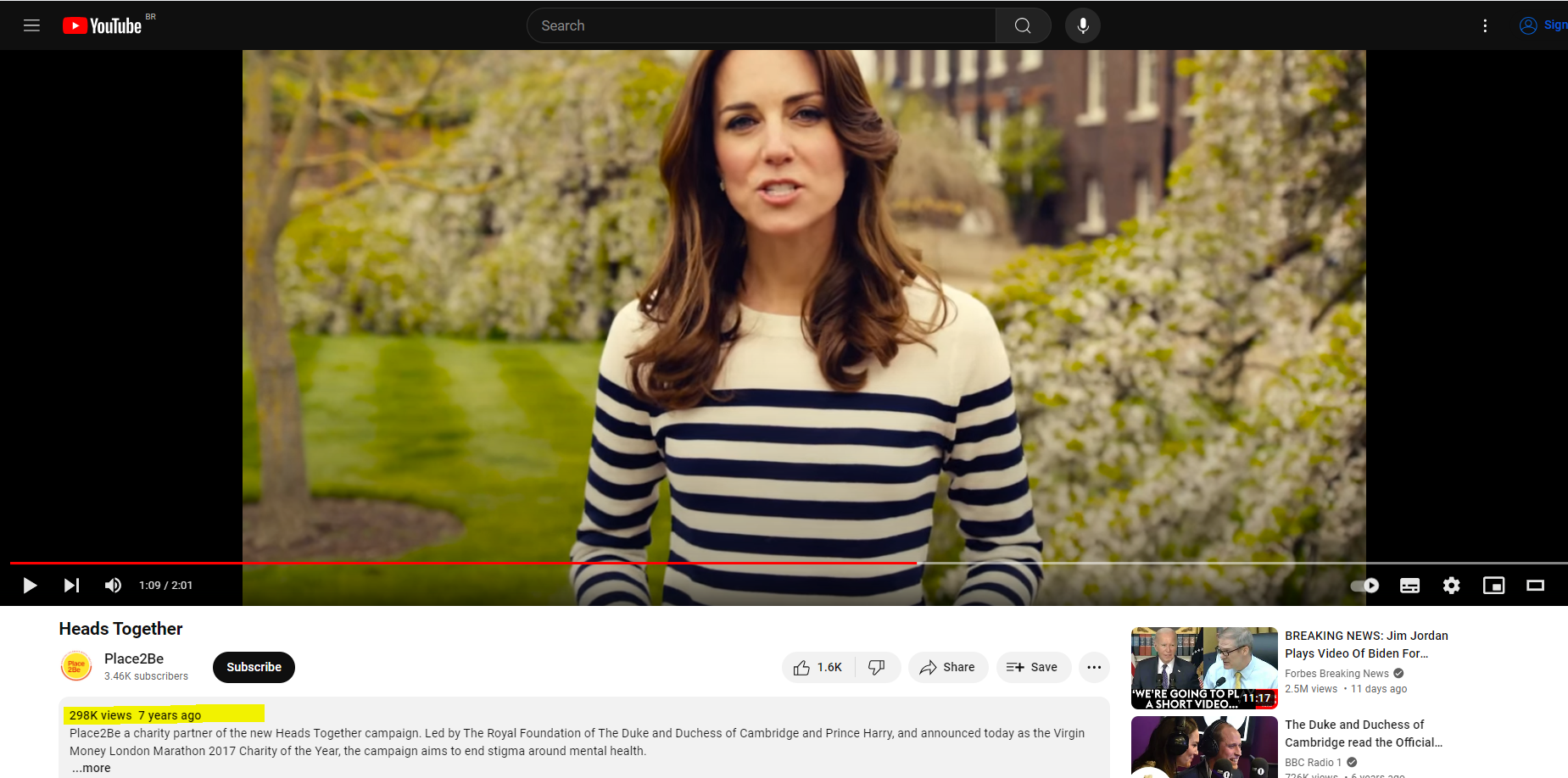Open Jim Jordan Biden video thumbnail
Screen dimensions: 1568x778
click(x=1204, y=668)
